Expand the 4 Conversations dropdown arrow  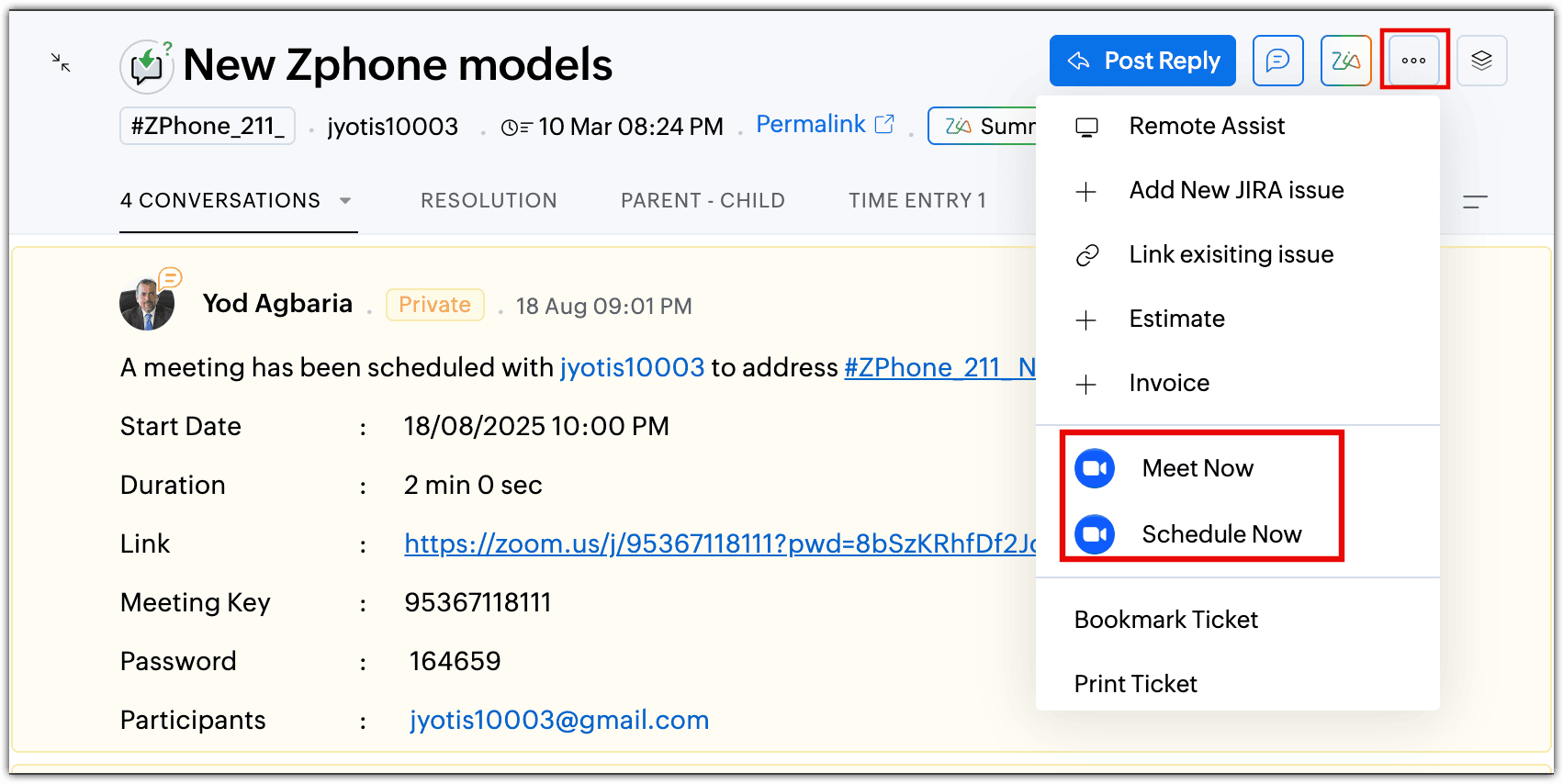point(345,200)
